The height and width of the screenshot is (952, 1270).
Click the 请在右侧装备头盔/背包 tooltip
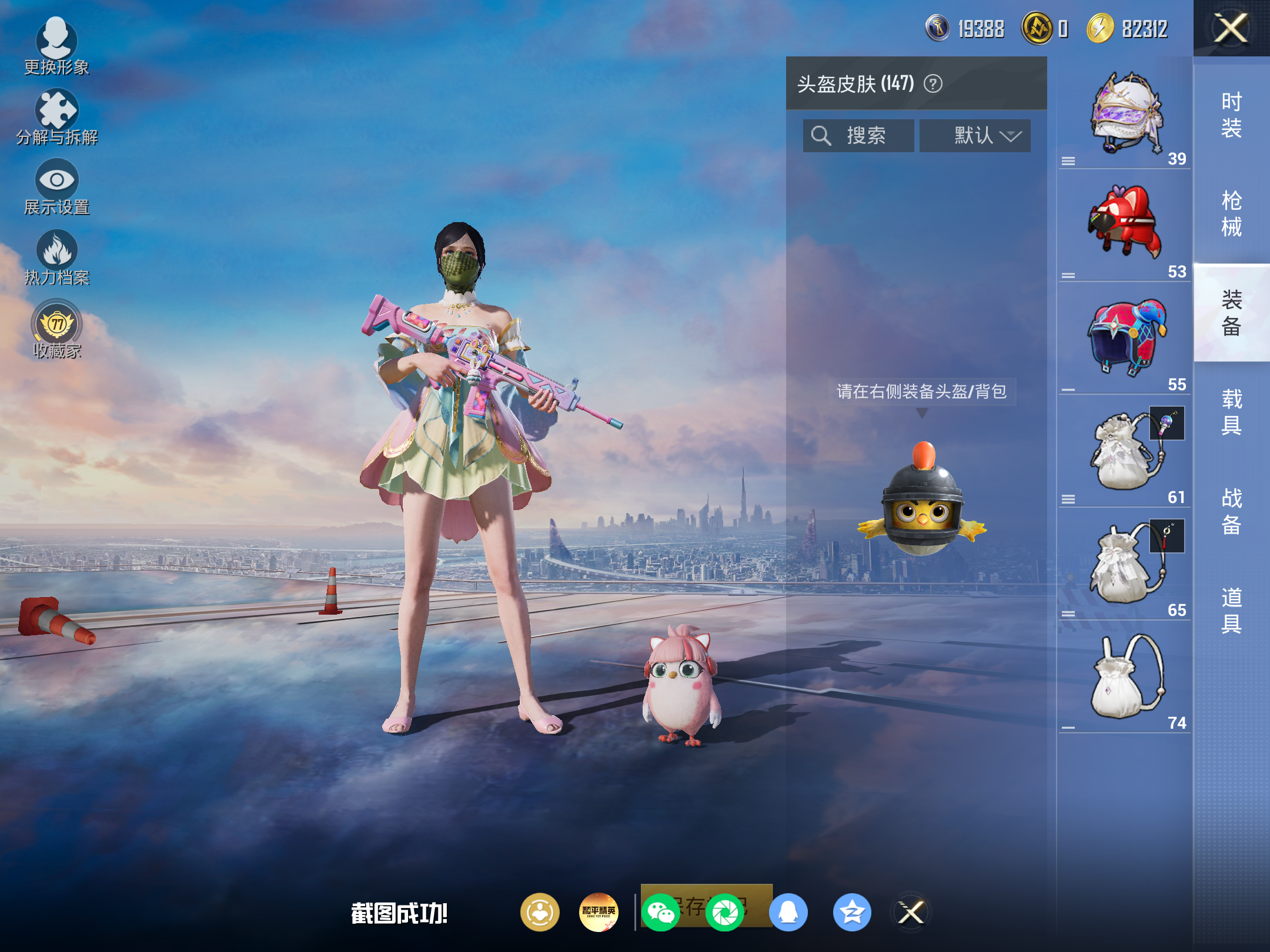tap(921, 391)
